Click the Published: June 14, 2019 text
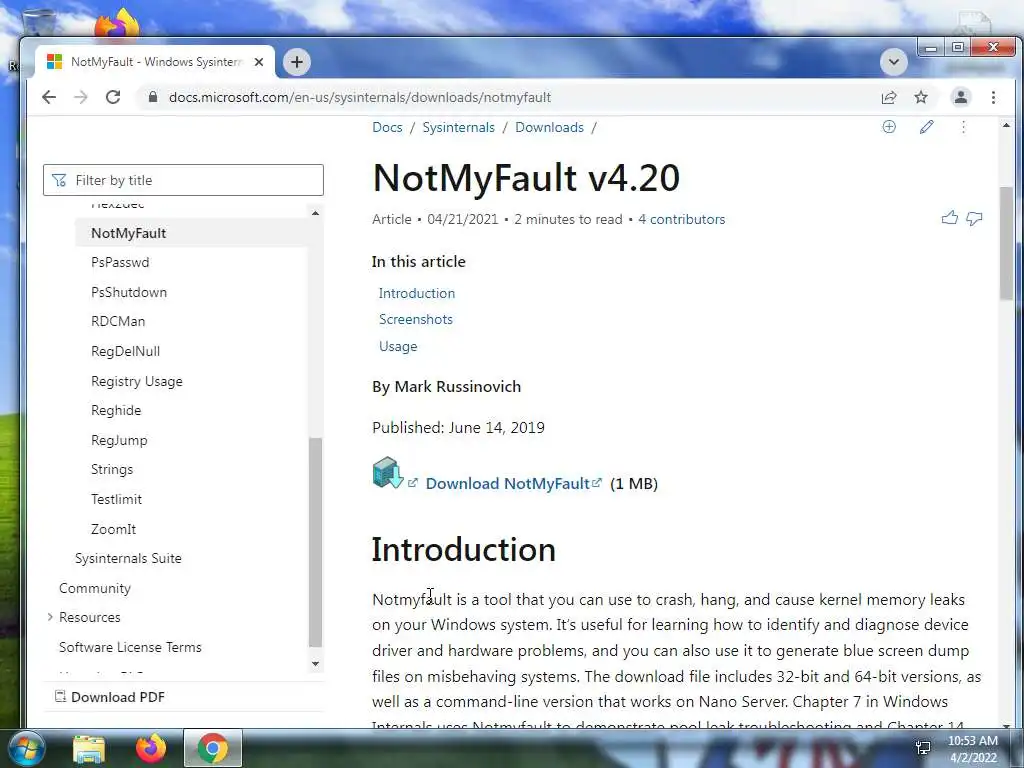Viewport: 1024px width, 768px height. point(458,428)
